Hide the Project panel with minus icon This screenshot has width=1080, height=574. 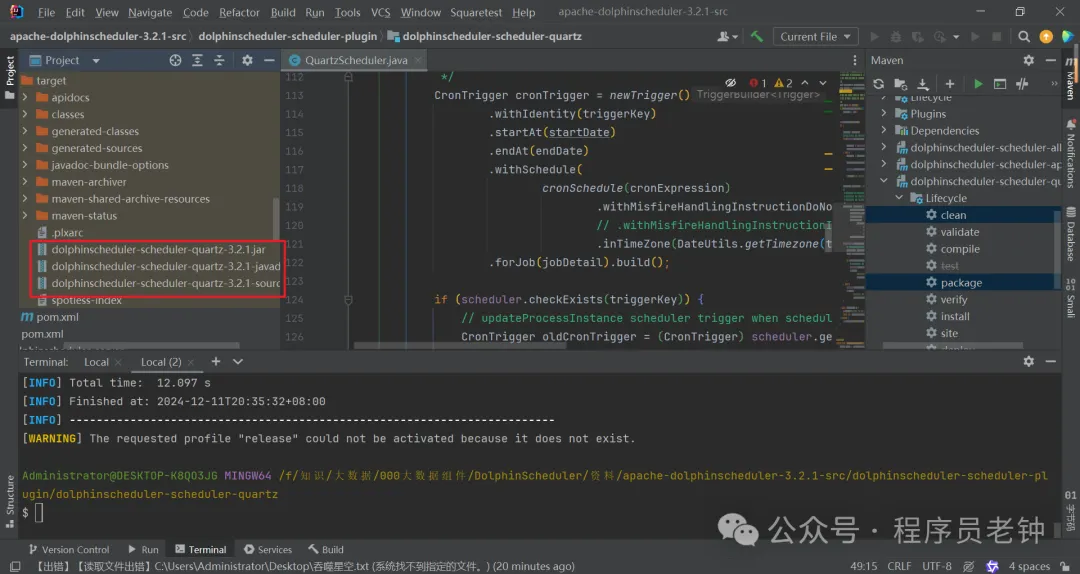coord(269,61)
